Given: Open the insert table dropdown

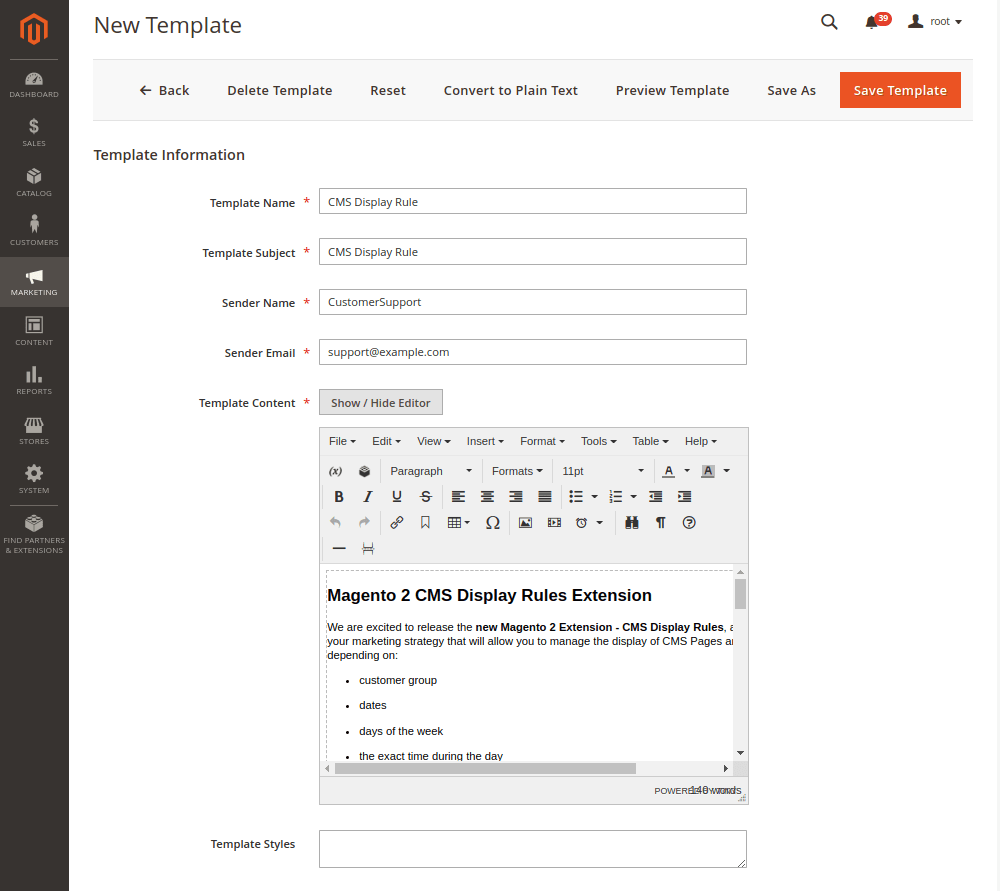Looking at the screenshot, I should coord(459,523).
